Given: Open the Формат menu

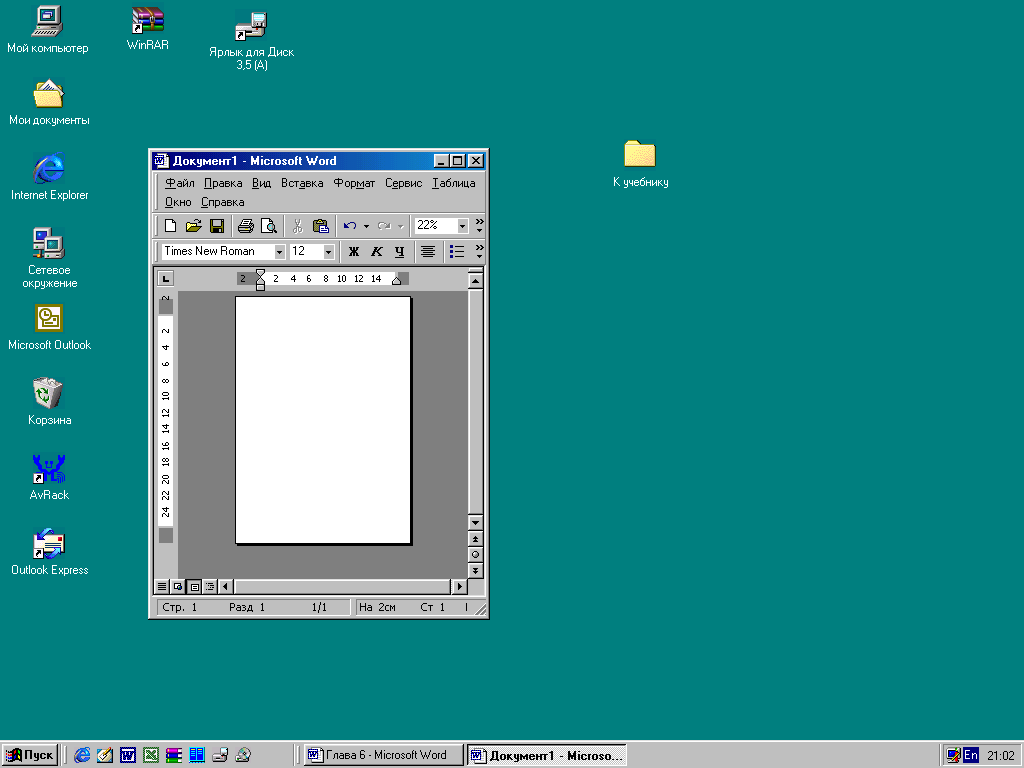Looking at the screenshot, I should [354, 183].
